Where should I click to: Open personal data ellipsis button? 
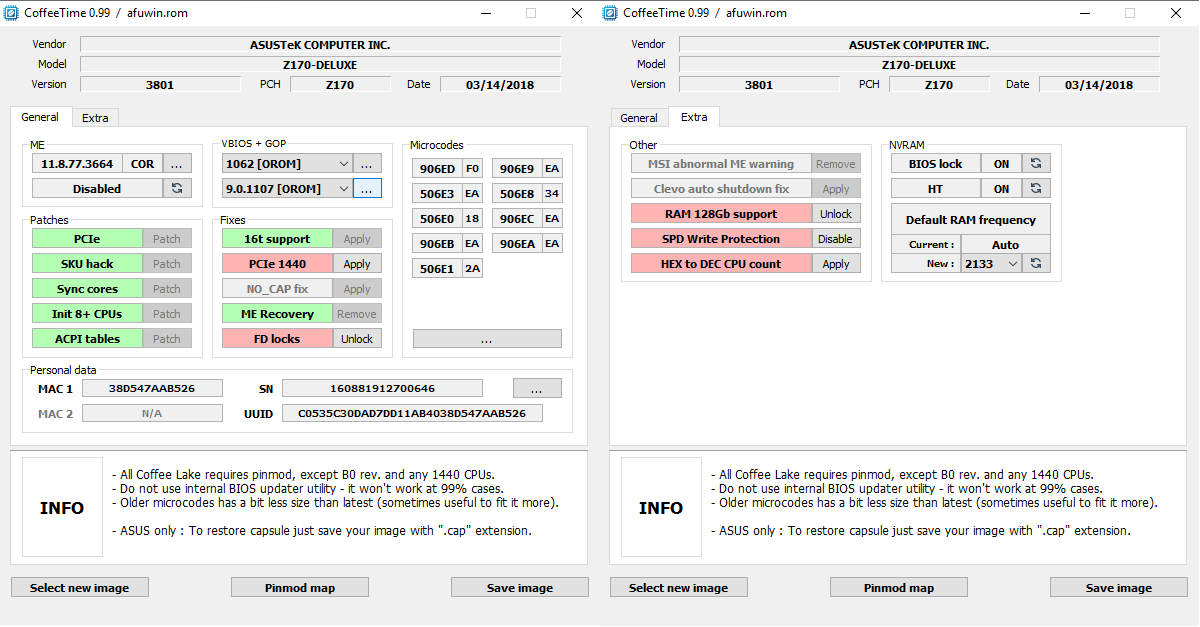[x=537, y=388]
